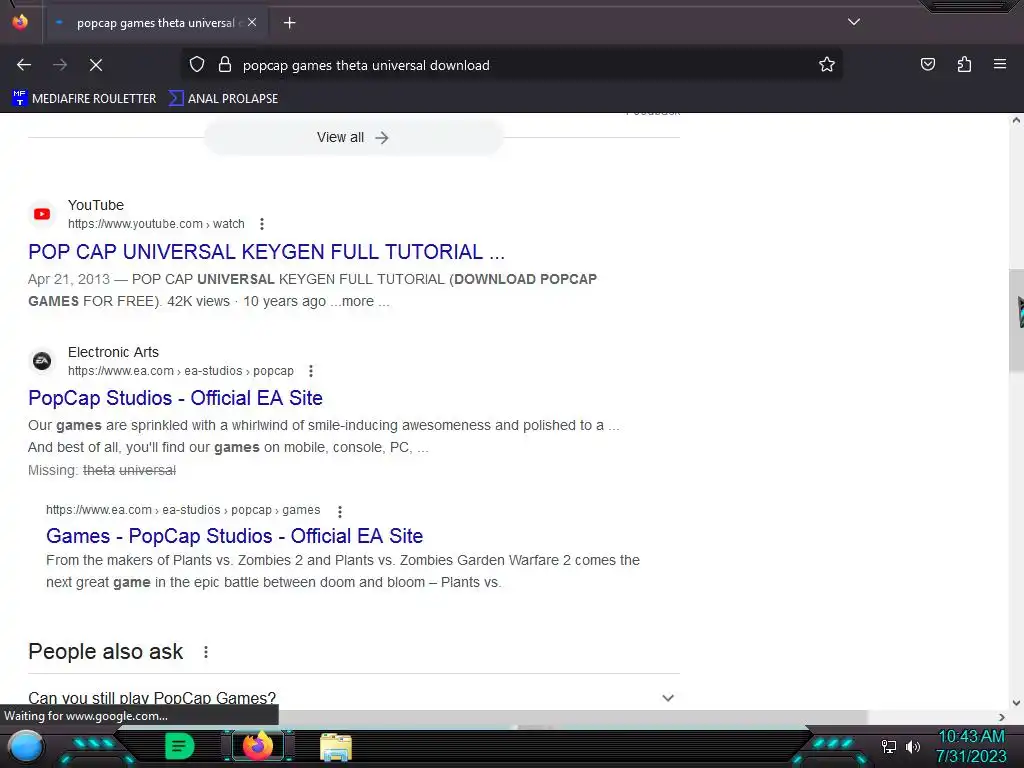Expand 'Can you still play PopCap Games?'
Screen dimensions: 1024x768
[354, 697]
